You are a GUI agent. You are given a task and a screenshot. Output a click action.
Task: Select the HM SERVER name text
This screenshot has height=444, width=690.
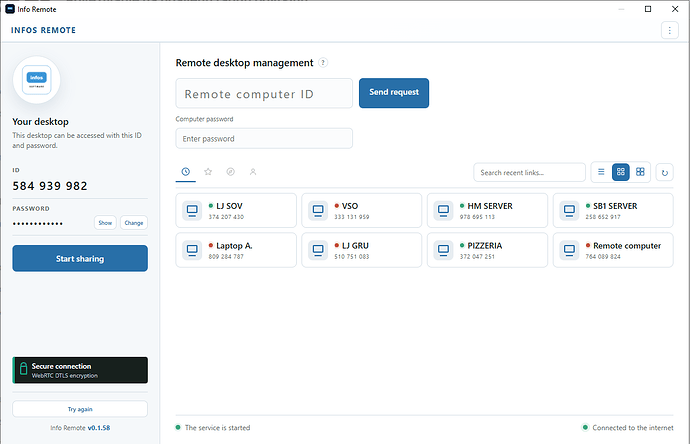[490, 206]
